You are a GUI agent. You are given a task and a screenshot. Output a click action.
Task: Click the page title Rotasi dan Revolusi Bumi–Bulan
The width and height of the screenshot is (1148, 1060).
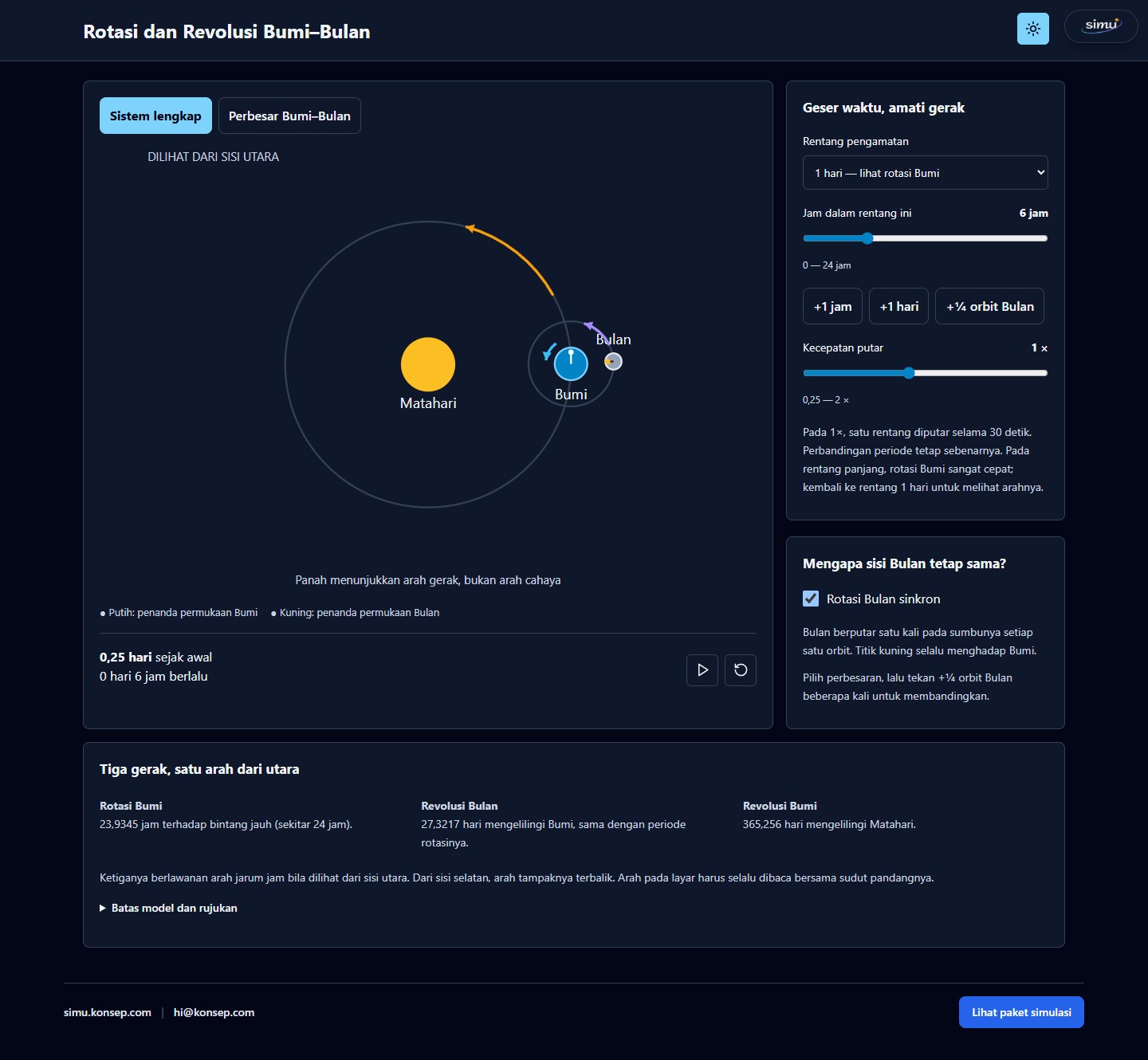coord(226,32)
